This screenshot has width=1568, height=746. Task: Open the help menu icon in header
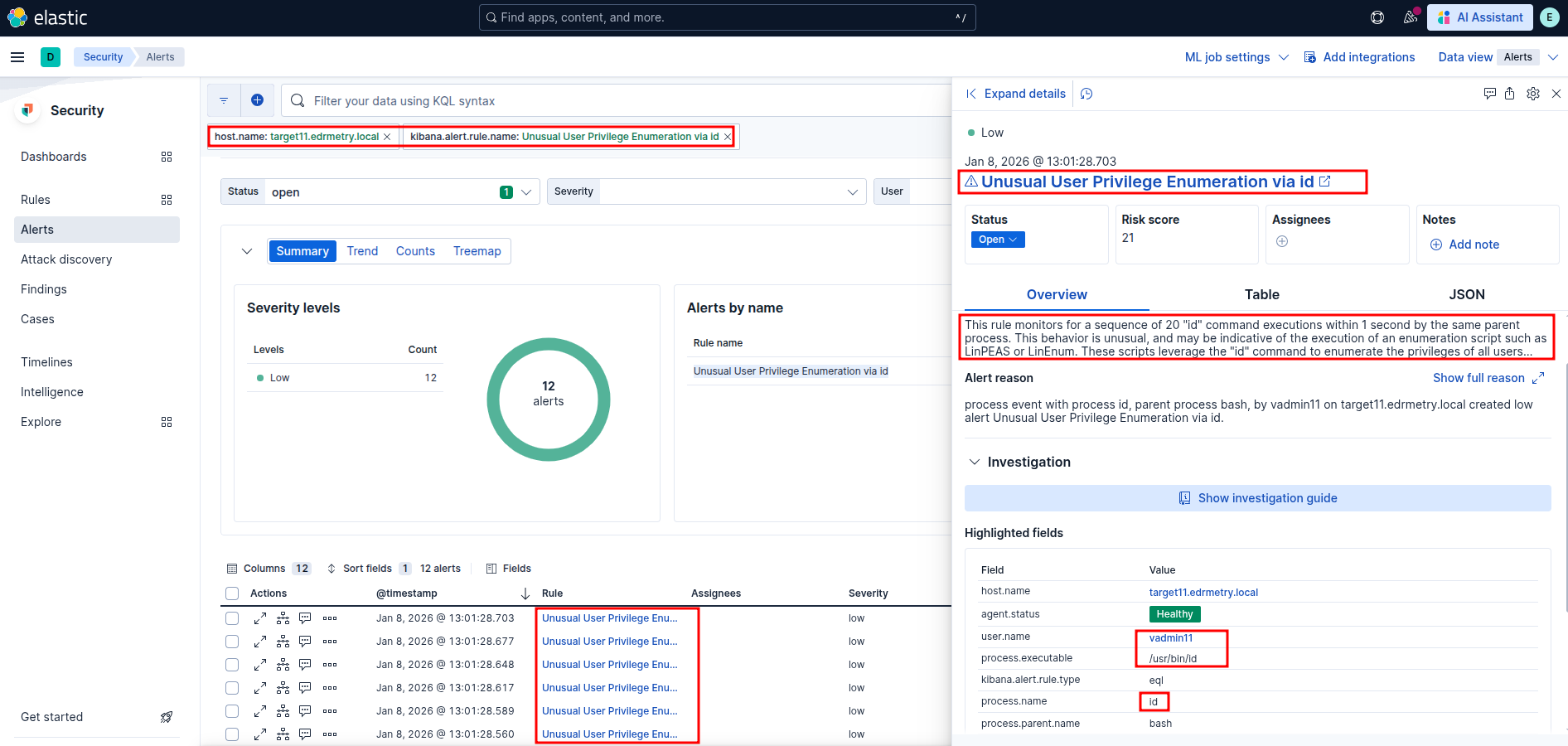[x=1377, y=17]
